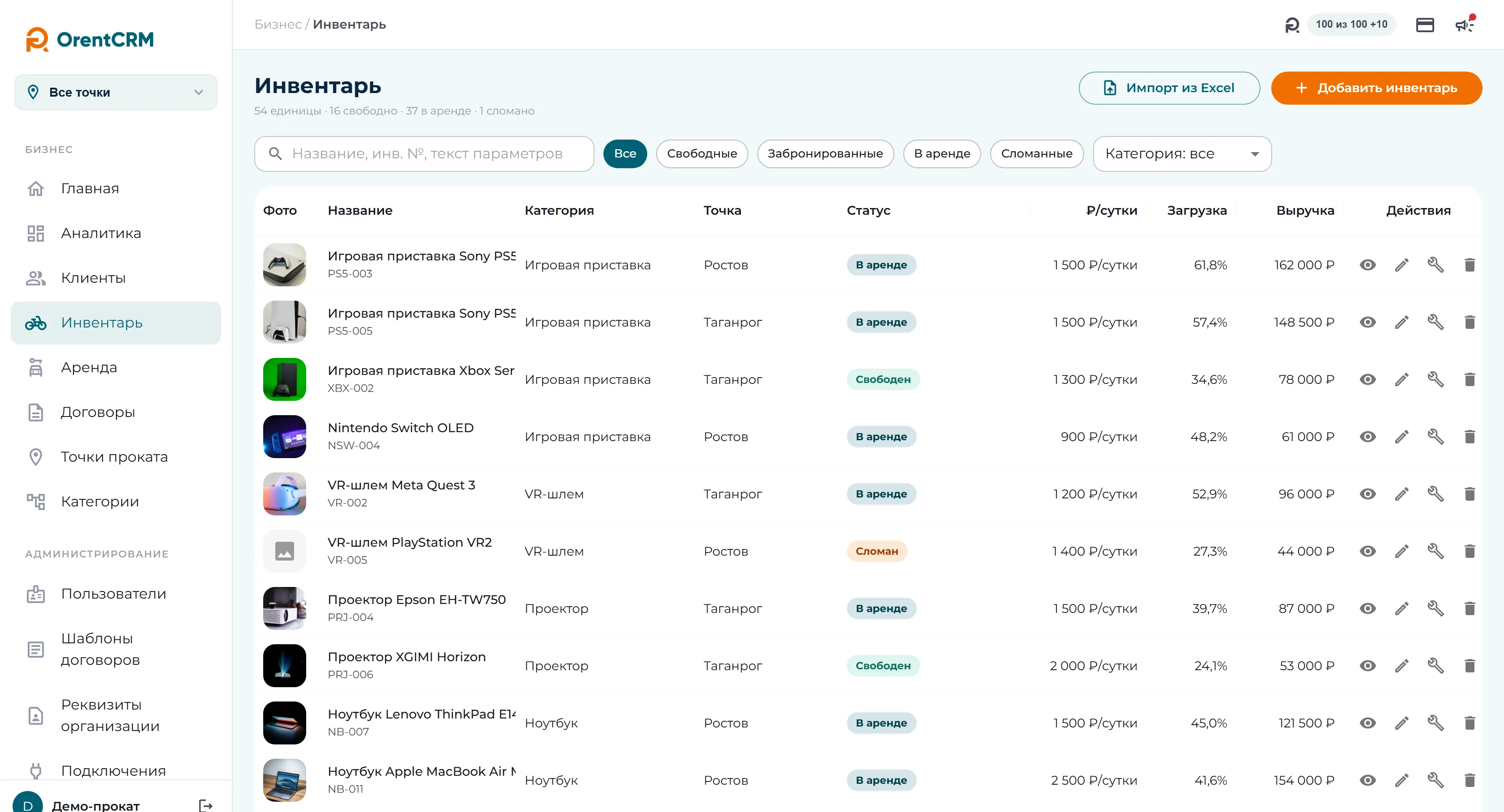Open announcements megaphone icon

pyautogui.click(x=1464, y=25)
